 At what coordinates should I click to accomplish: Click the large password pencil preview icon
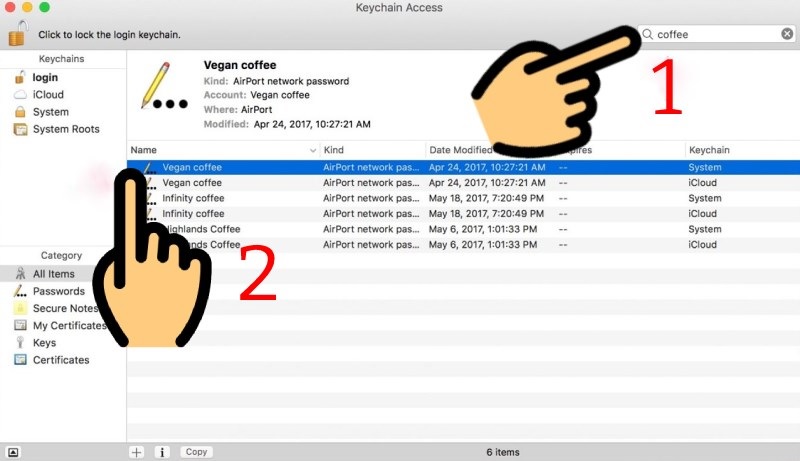tap(164, 86)
